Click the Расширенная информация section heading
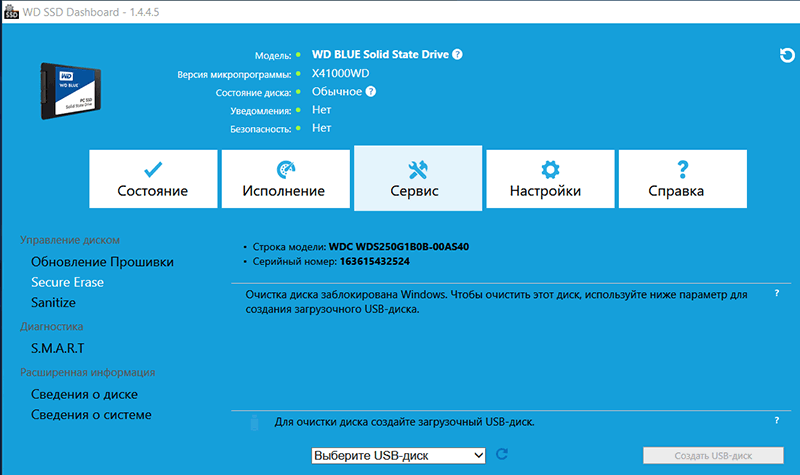 pos(88,372)
